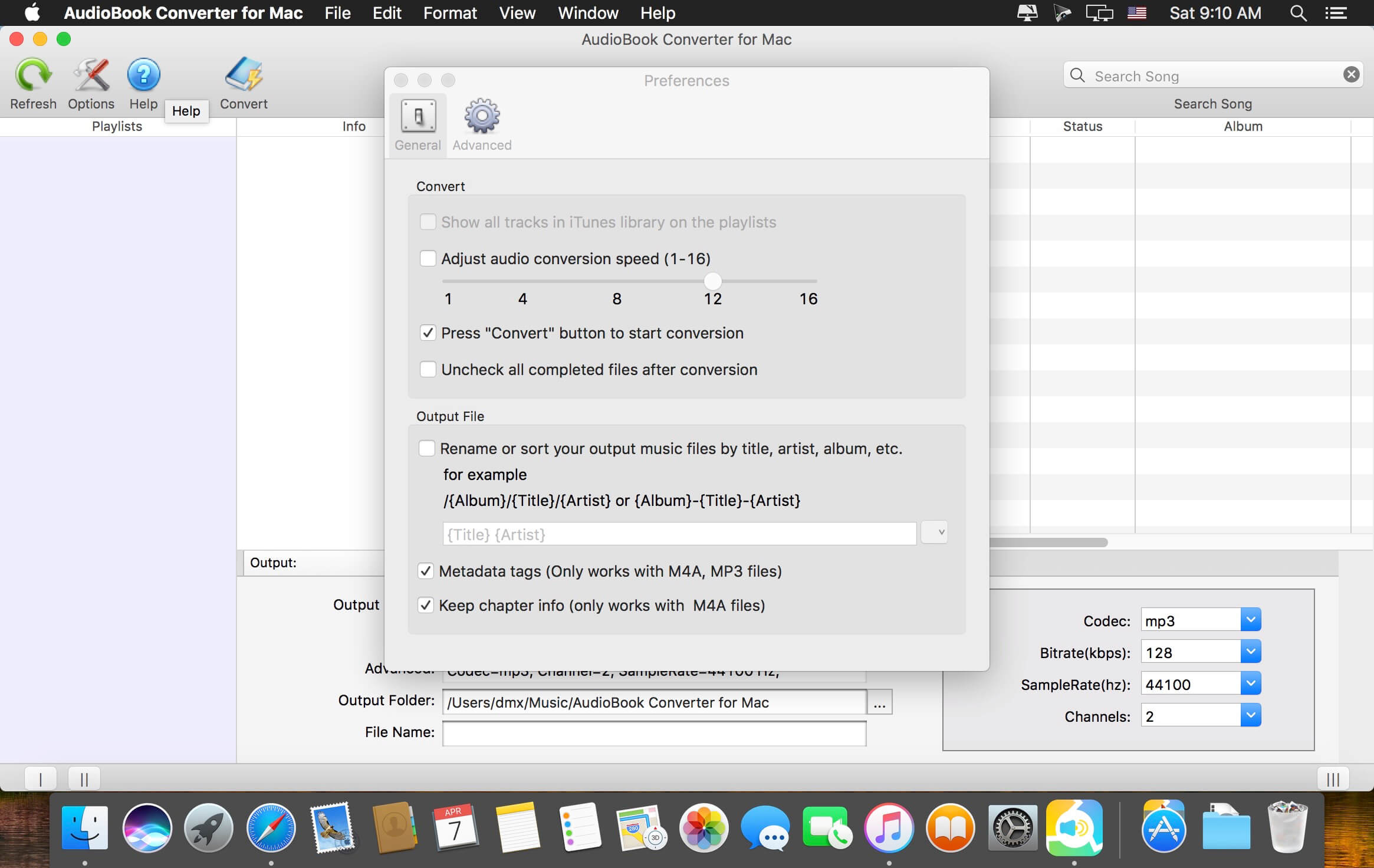Viewport: 1374px width, 868px height.
Task: Open the App Store from the Dock
Action: pyautogui.click(x=1163, y=827)
